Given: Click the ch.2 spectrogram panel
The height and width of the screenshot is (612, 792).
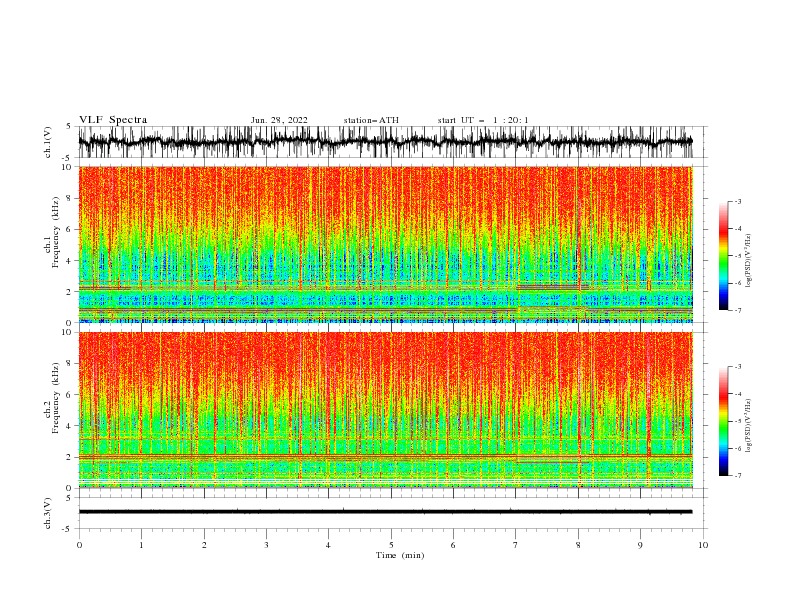Looking at the screenshot, I should click(386, 410).
